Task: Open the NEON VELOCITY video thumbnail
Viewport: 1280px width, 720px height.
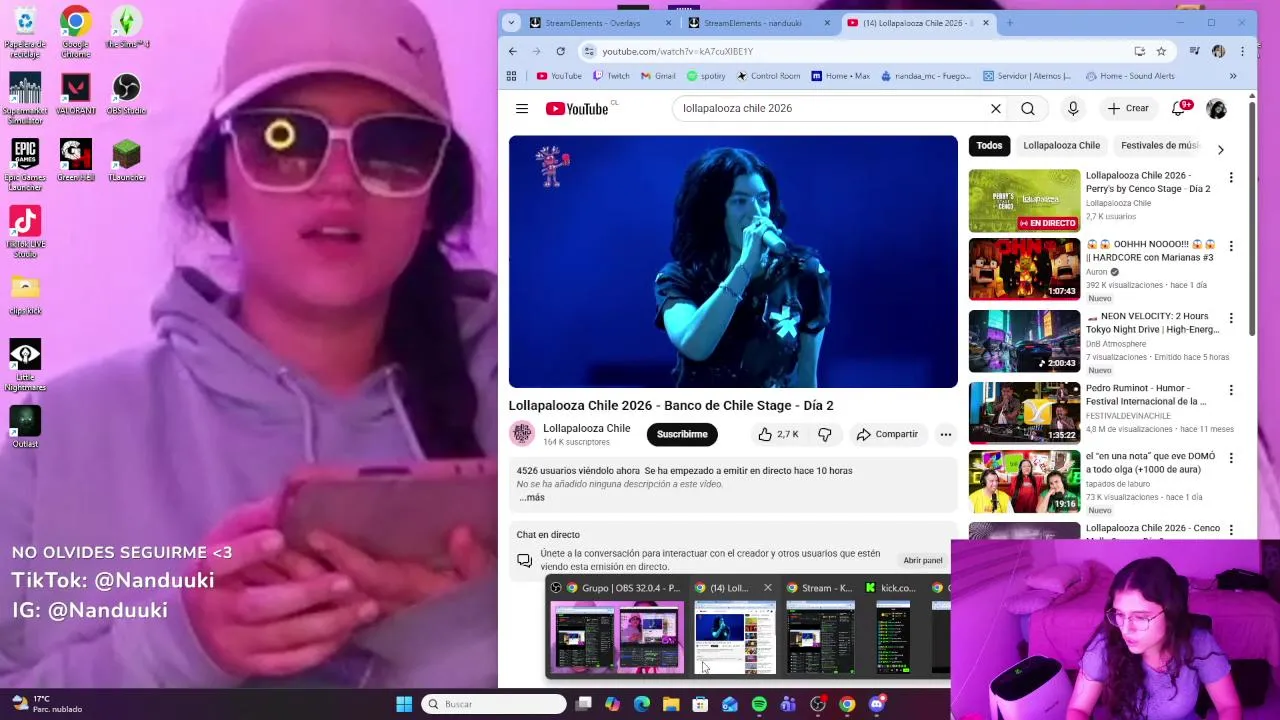Action: click(x=1024, y=341)
